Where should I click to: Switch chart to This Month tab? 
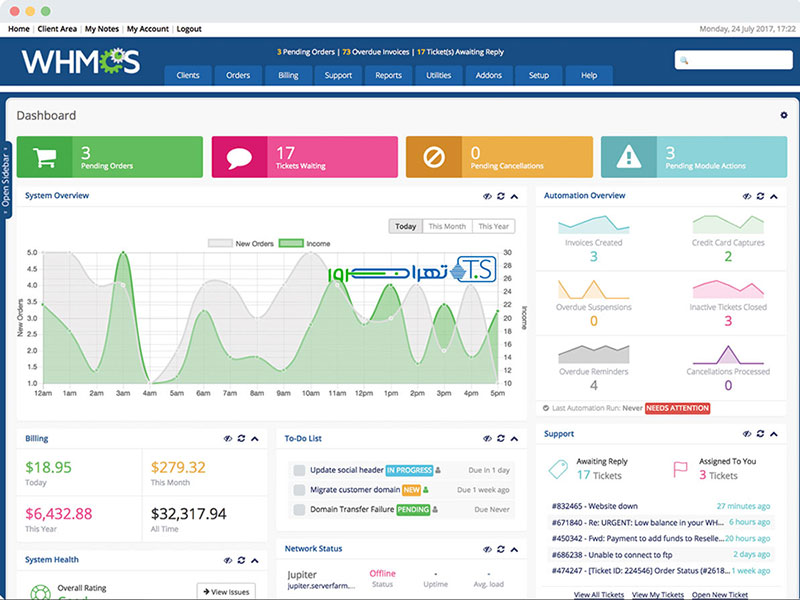point(447,226)
